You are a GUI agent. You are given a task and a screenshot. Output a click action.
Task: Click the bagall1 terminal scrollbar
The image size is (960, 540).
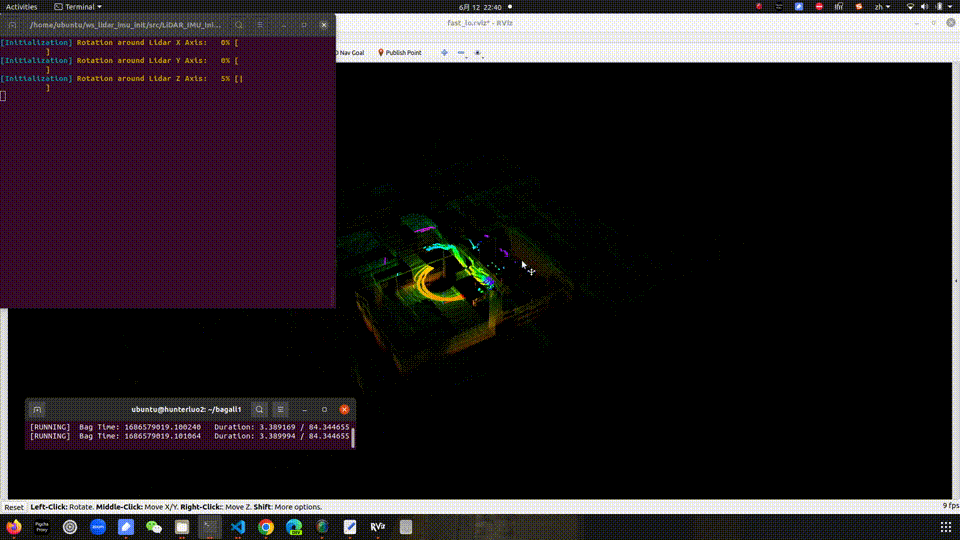click(353, 437)
